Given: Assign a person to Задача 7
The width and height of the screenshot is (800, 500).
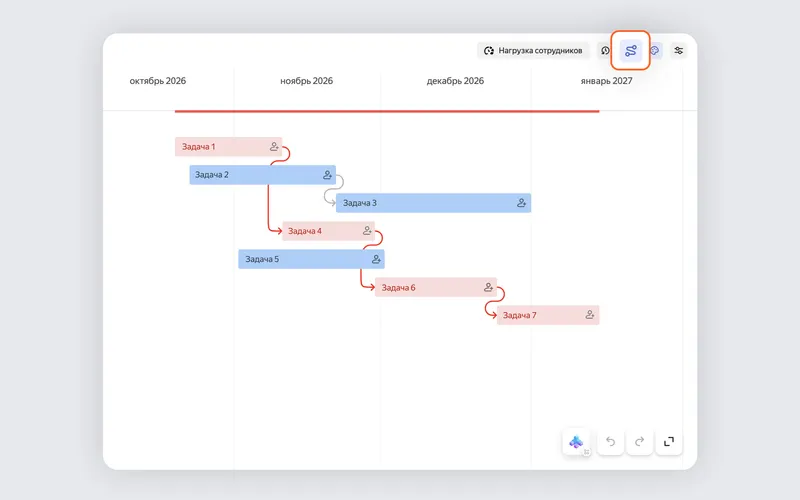Looking at the screenshot, I should tap(590, 315).
